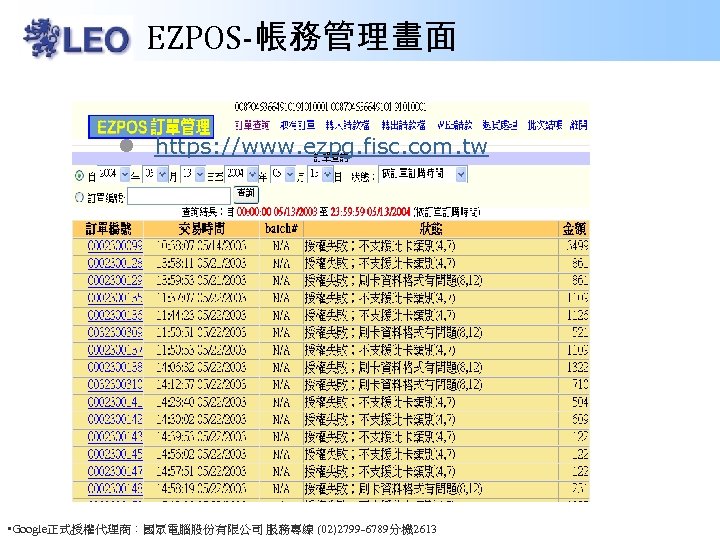Click the https://www.ezpg.fisc.com.tw link
This screenshot has width=720, height=540.
point(321,147)
